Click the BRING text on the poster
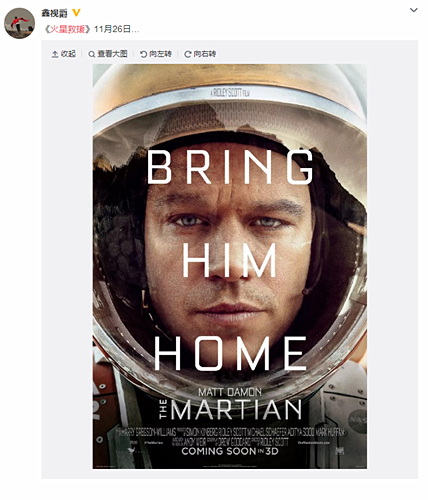The width and height of the screenshot is (428, 500). click(x=230, y=167)
